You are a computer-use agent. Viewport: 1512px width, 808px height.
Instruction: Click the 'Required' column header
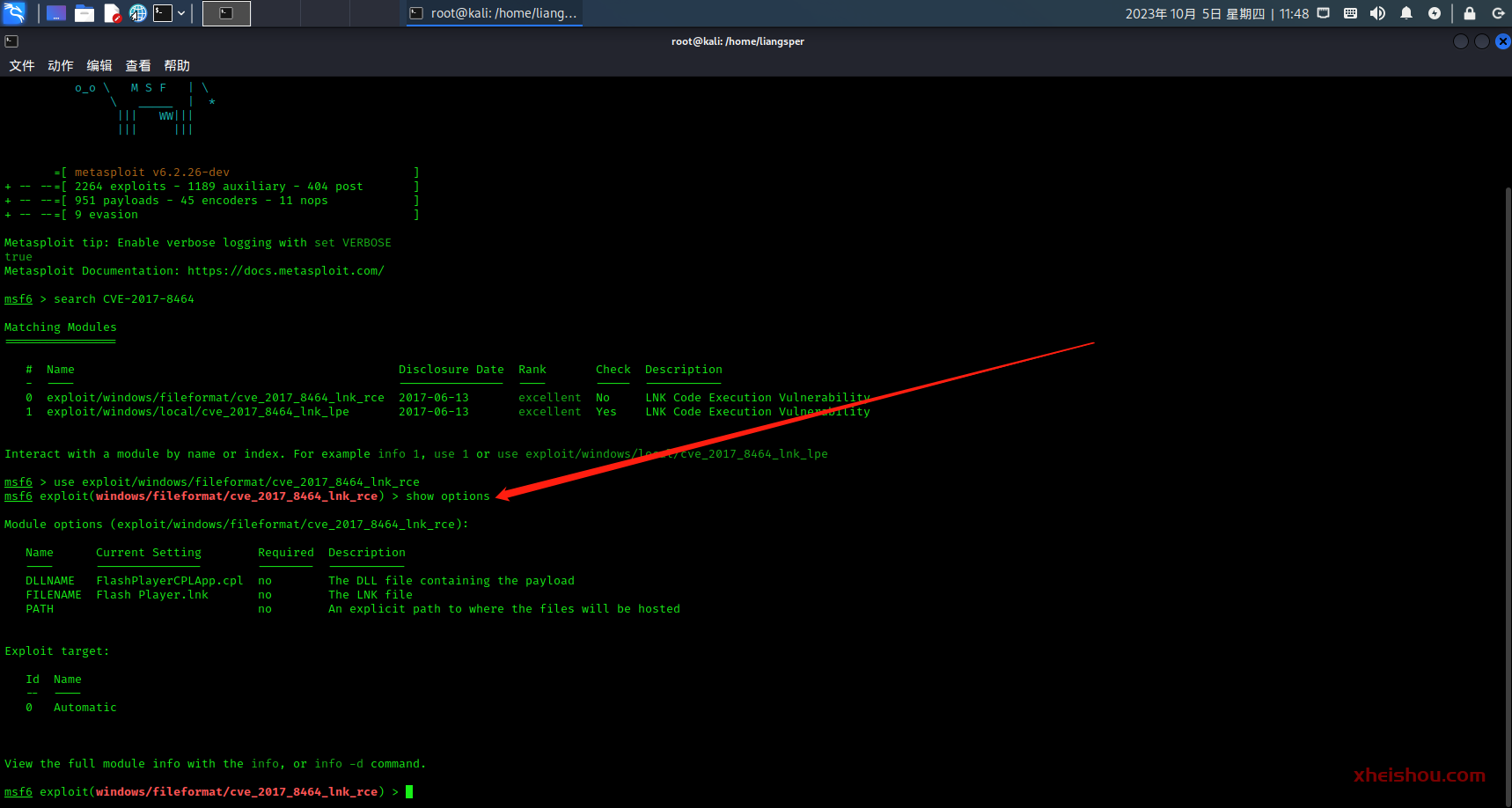(x=286, y=553)
